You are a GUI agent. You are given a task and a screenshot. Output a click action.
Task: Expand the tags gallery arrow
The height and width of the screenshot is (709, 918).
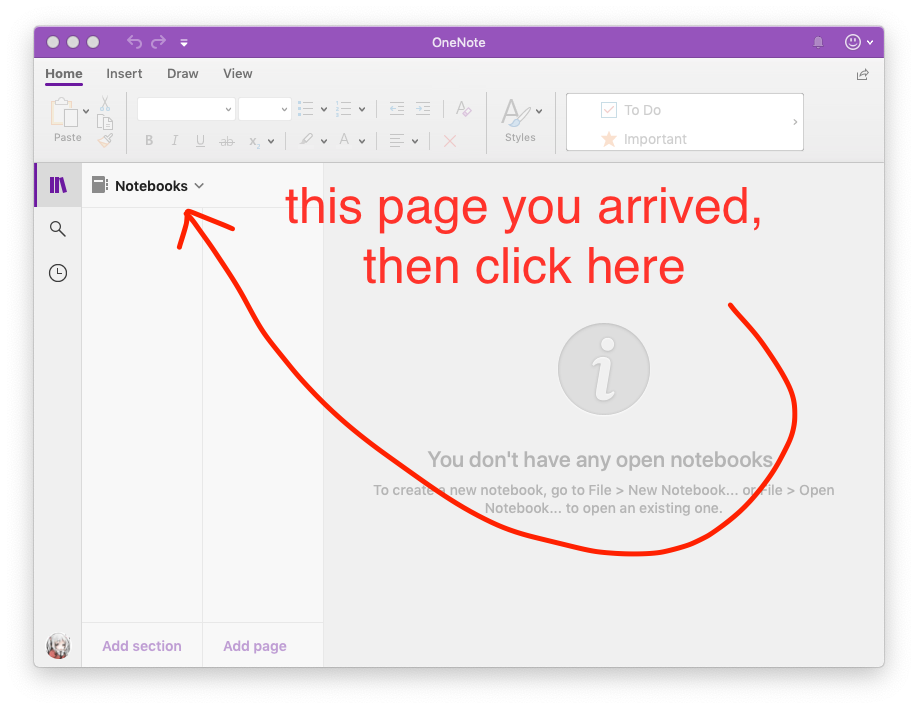pyautogui.click(x=795, y=122)
